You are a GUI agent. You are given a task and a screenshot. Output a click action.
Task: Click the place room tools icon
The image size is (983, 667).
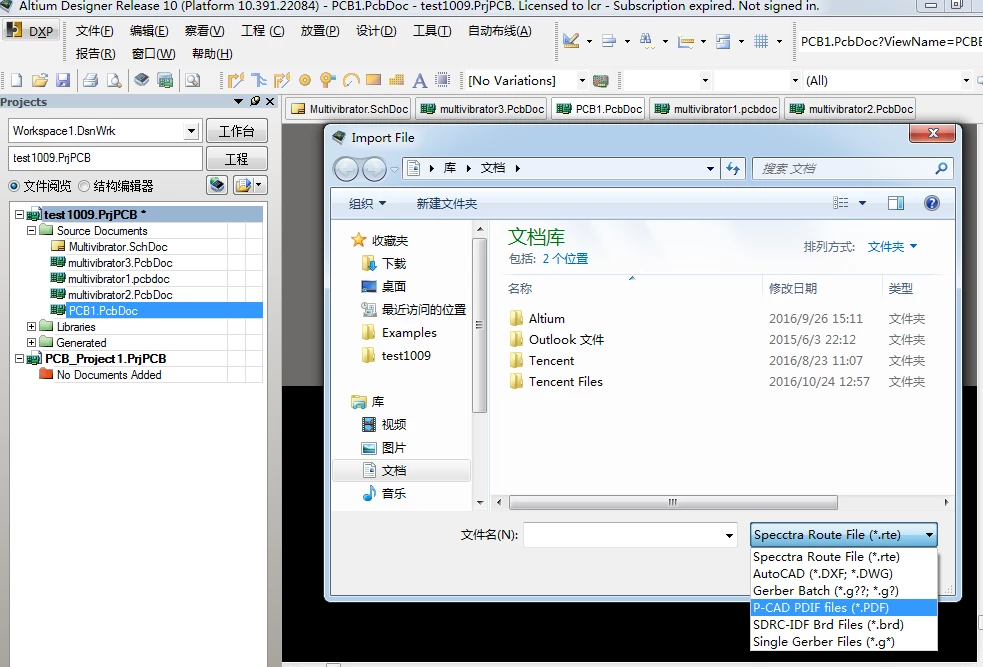[723, 41]
